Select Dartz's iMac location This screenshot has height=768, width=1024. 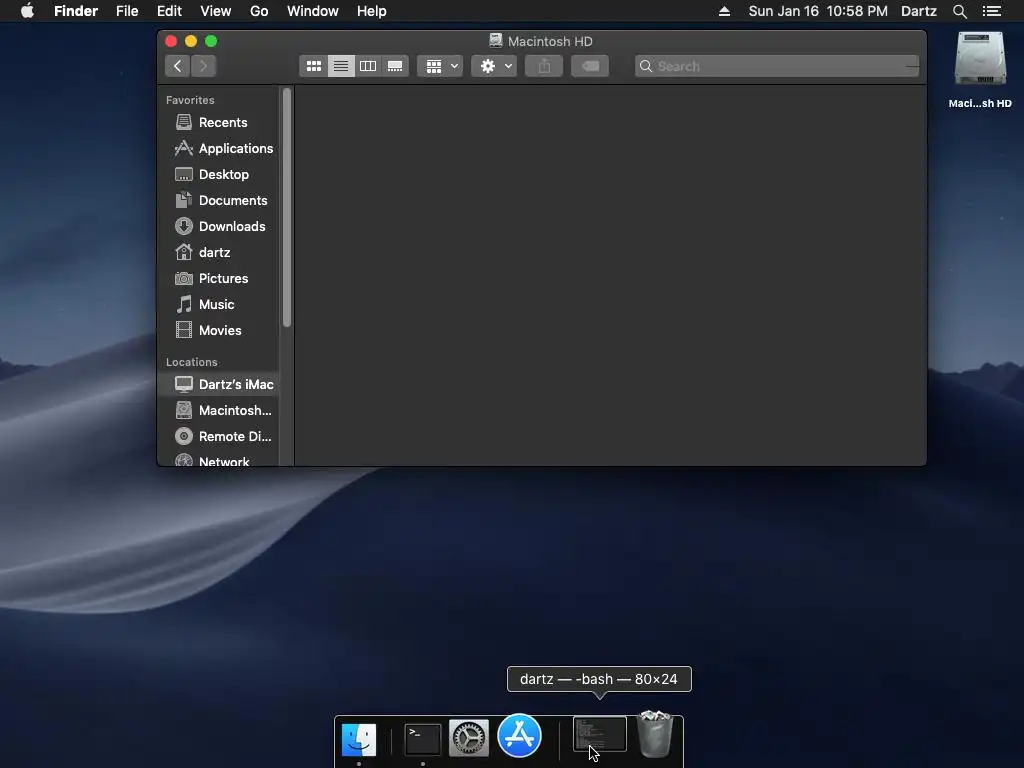pos(218,384)
